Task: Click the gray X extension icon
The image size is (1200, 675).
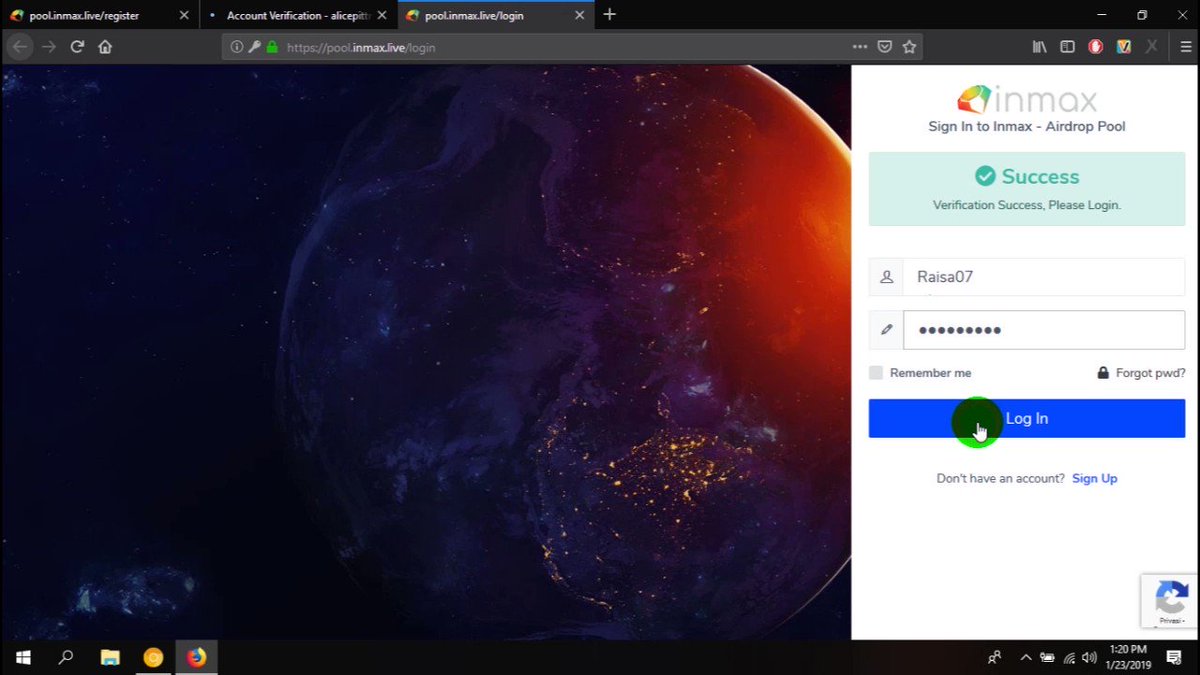Action: coord(1152,47)
